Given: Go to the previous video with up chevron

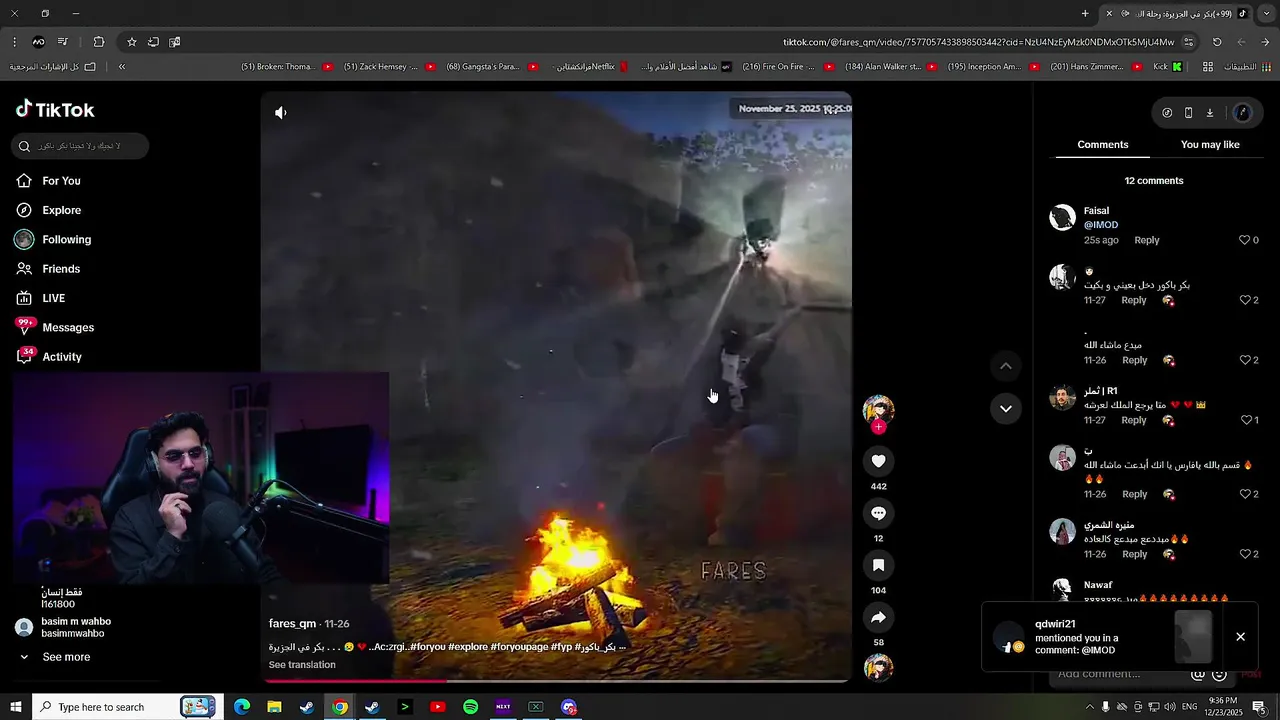Looking at the screenshot, I should point(1006,366).
